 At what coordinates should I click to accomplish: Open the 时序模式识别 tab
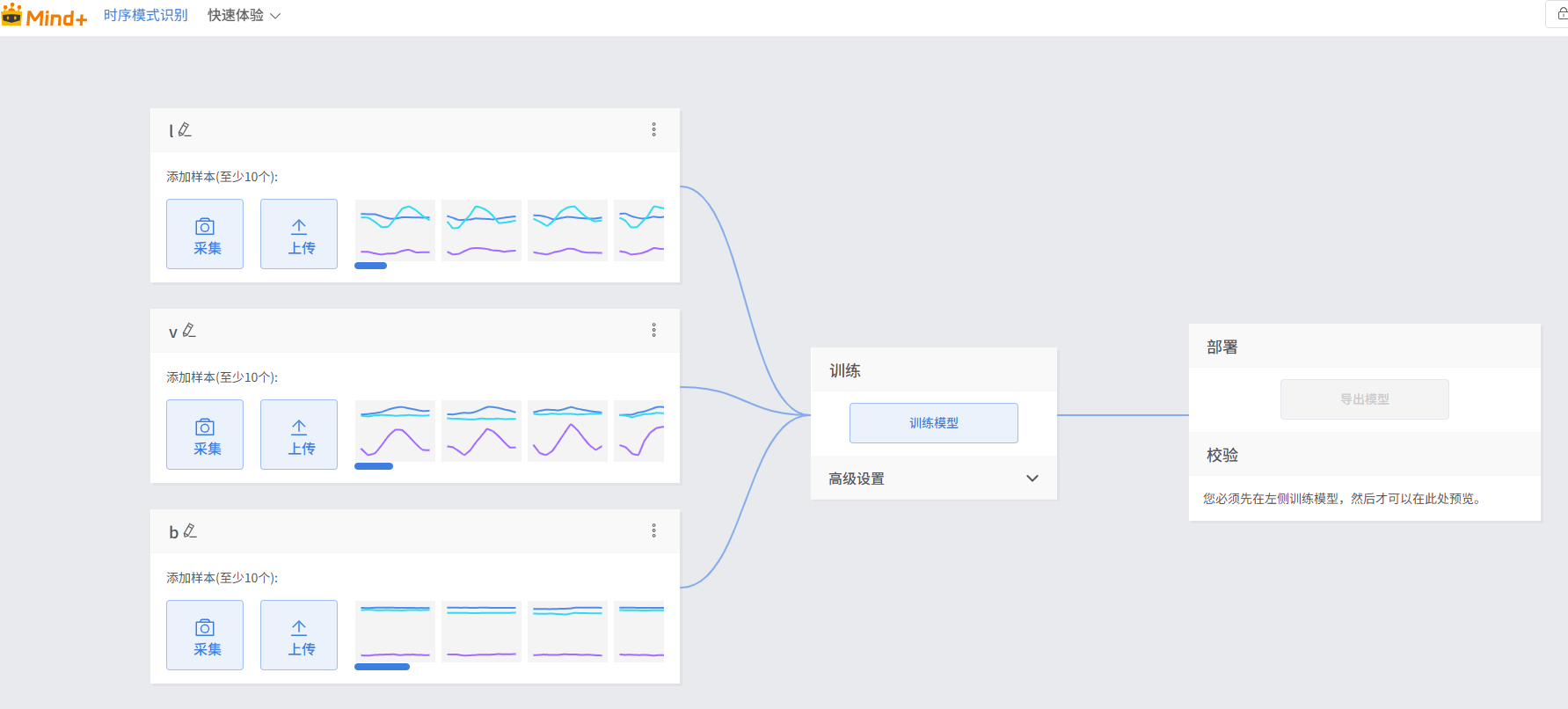145,16
